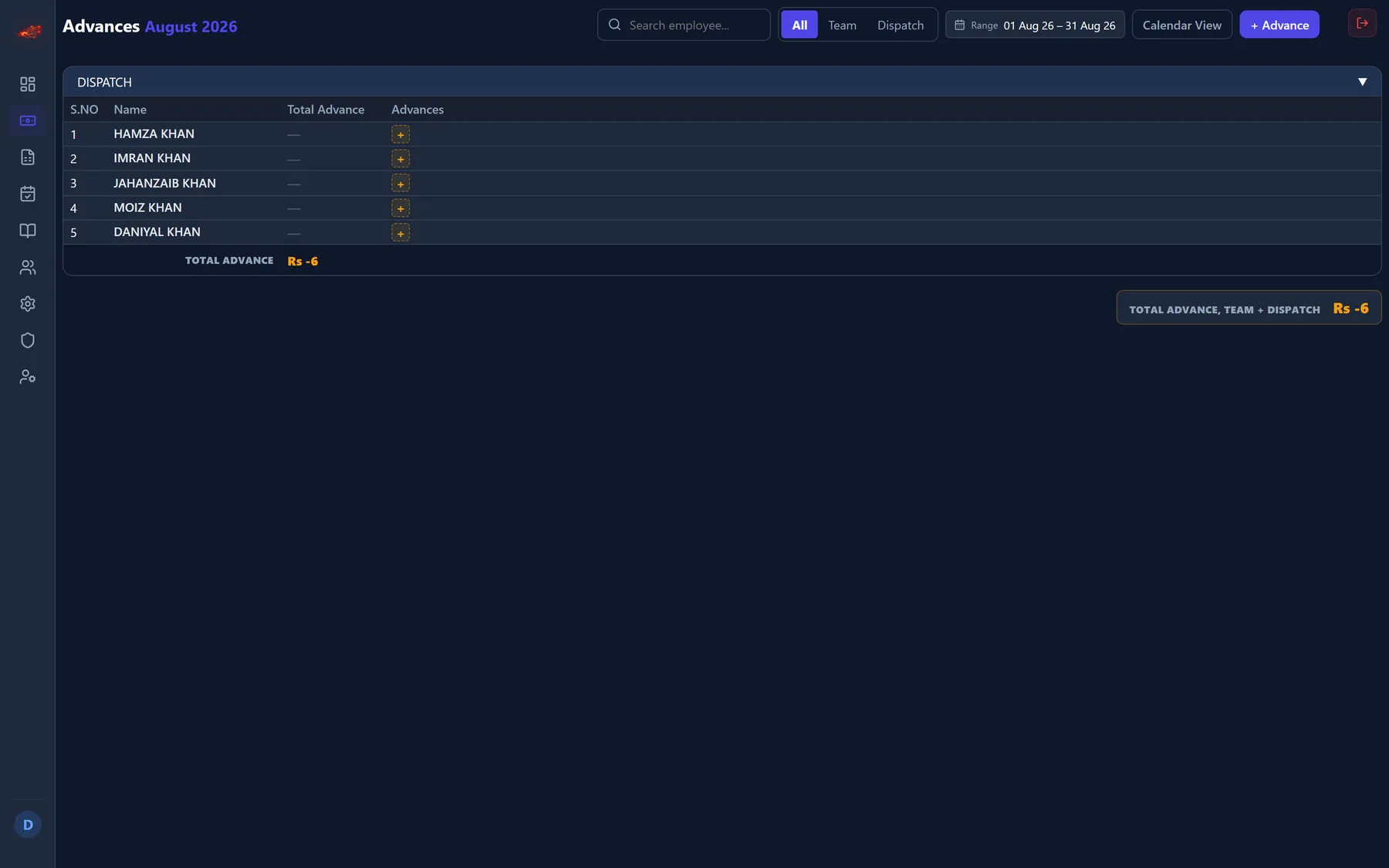Click the Advances column header
The height and width of the screenshot is (868, 1389).
tap(417, 110)
